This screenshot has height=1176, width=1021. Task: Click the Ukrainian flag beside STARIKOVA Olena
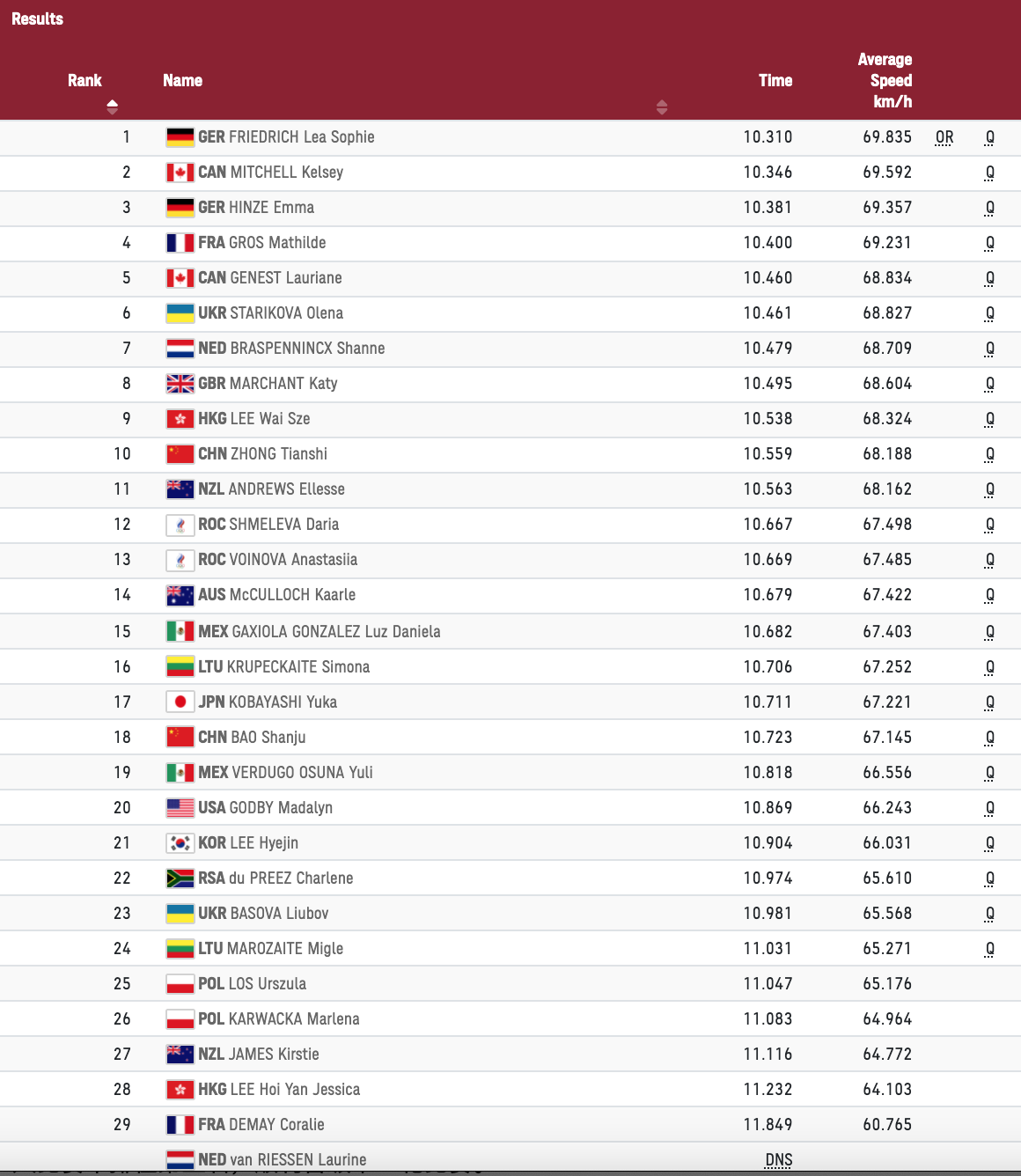180,313
